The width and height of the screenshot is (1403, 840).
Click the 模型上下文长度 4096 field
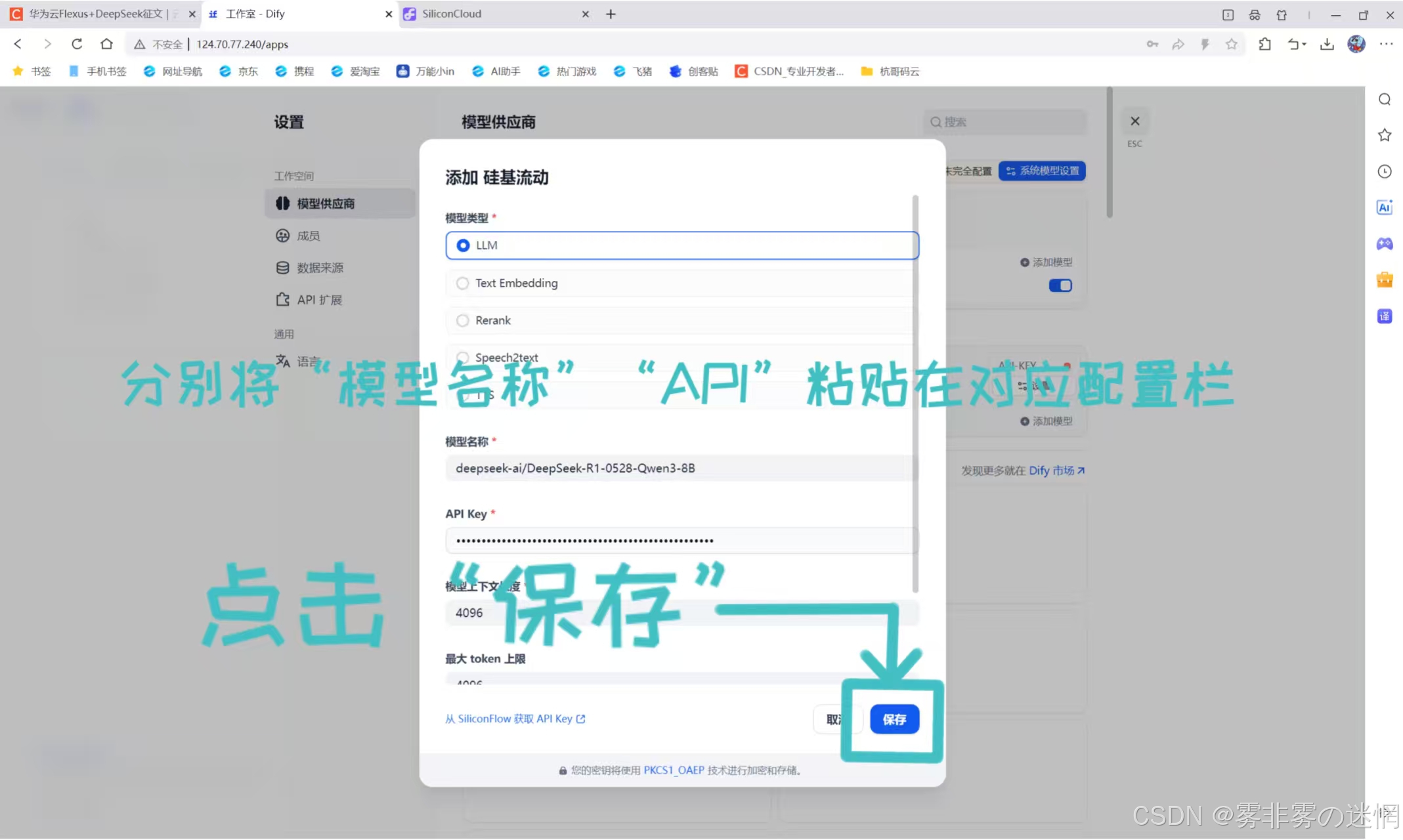point(681,612)
